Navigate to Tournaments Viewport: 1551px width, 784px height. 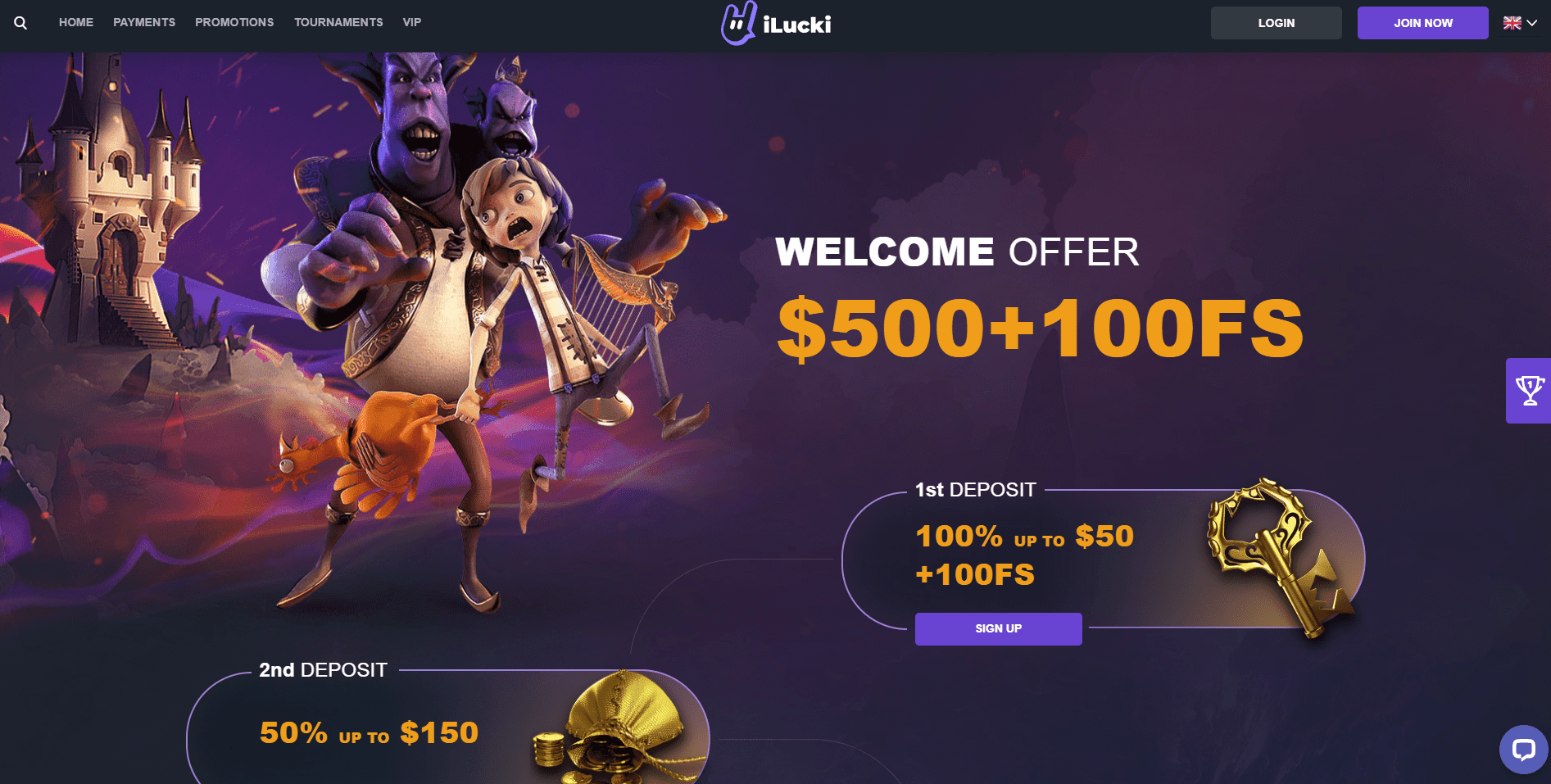click(338, 22)
